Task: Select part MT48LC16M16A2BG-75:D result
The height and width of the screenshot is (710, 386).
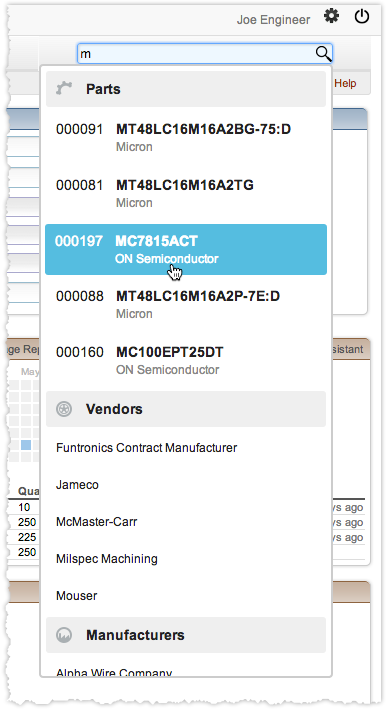Action: (x=186, y=138)
